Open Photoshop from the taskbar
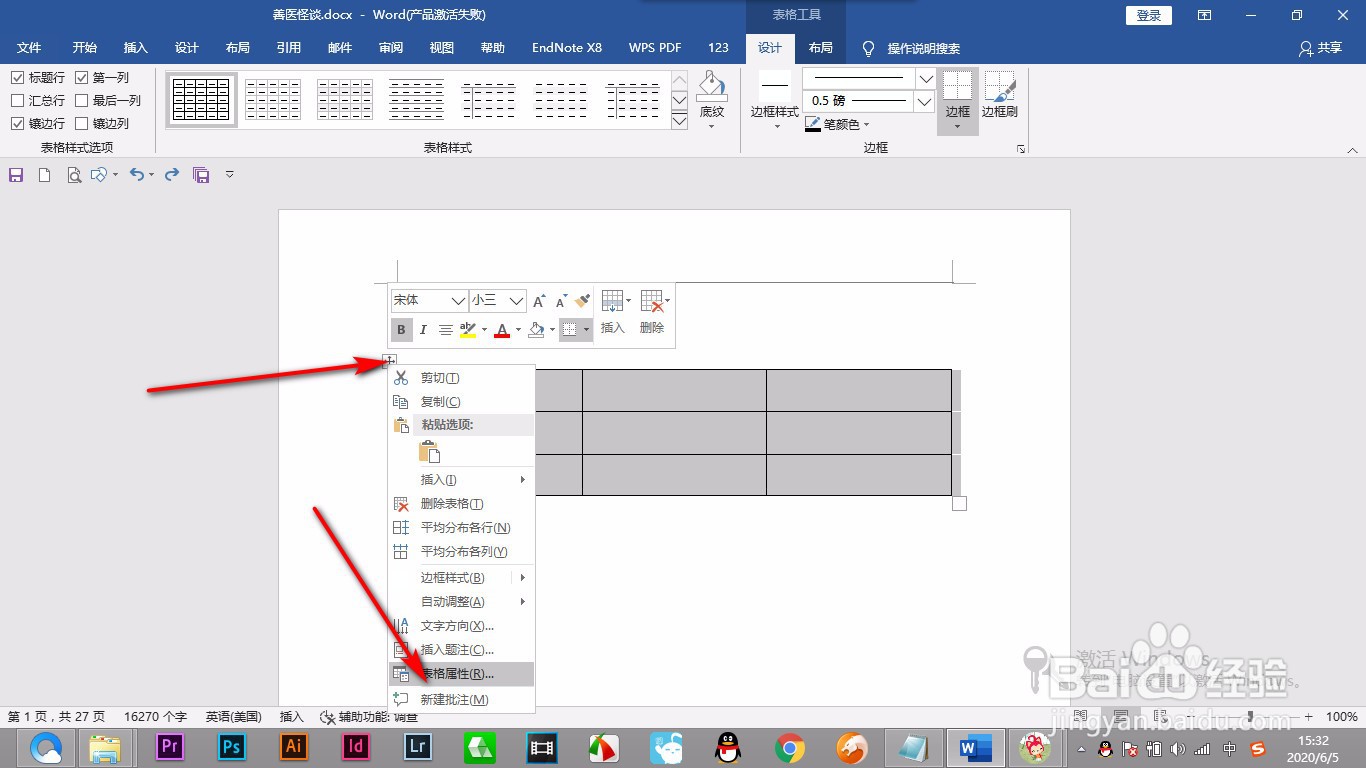 (x=232, y=747)
